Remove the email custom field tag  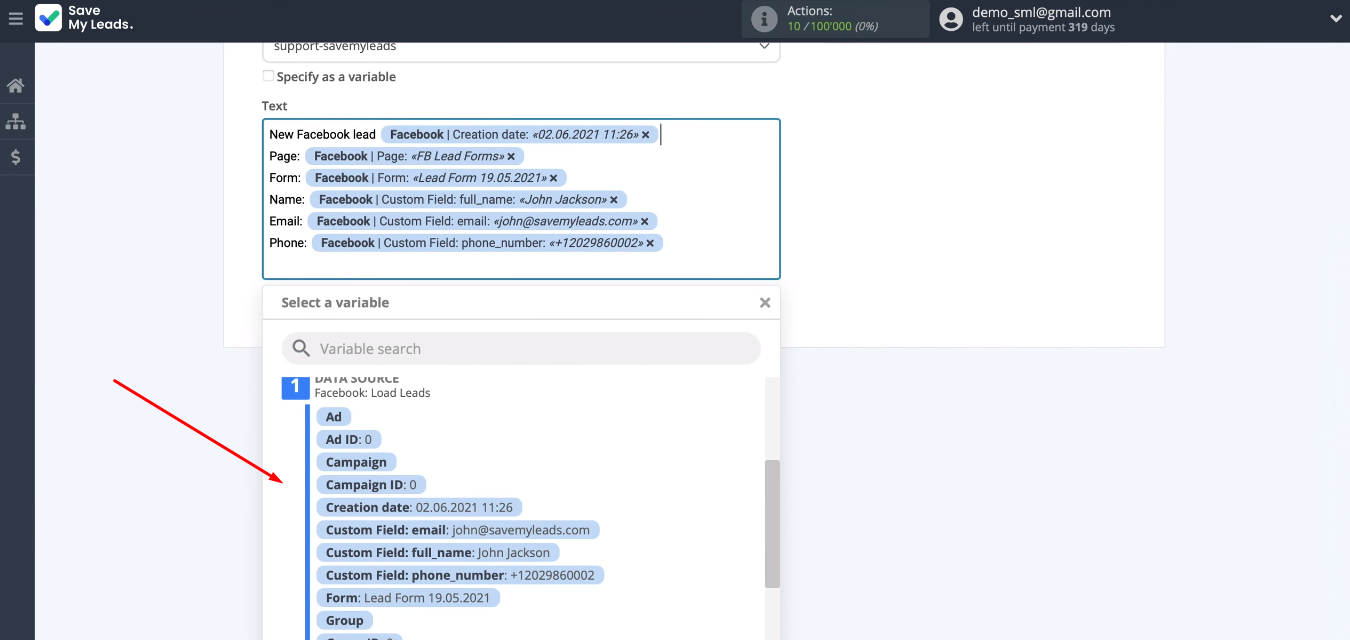click(645, 221)
